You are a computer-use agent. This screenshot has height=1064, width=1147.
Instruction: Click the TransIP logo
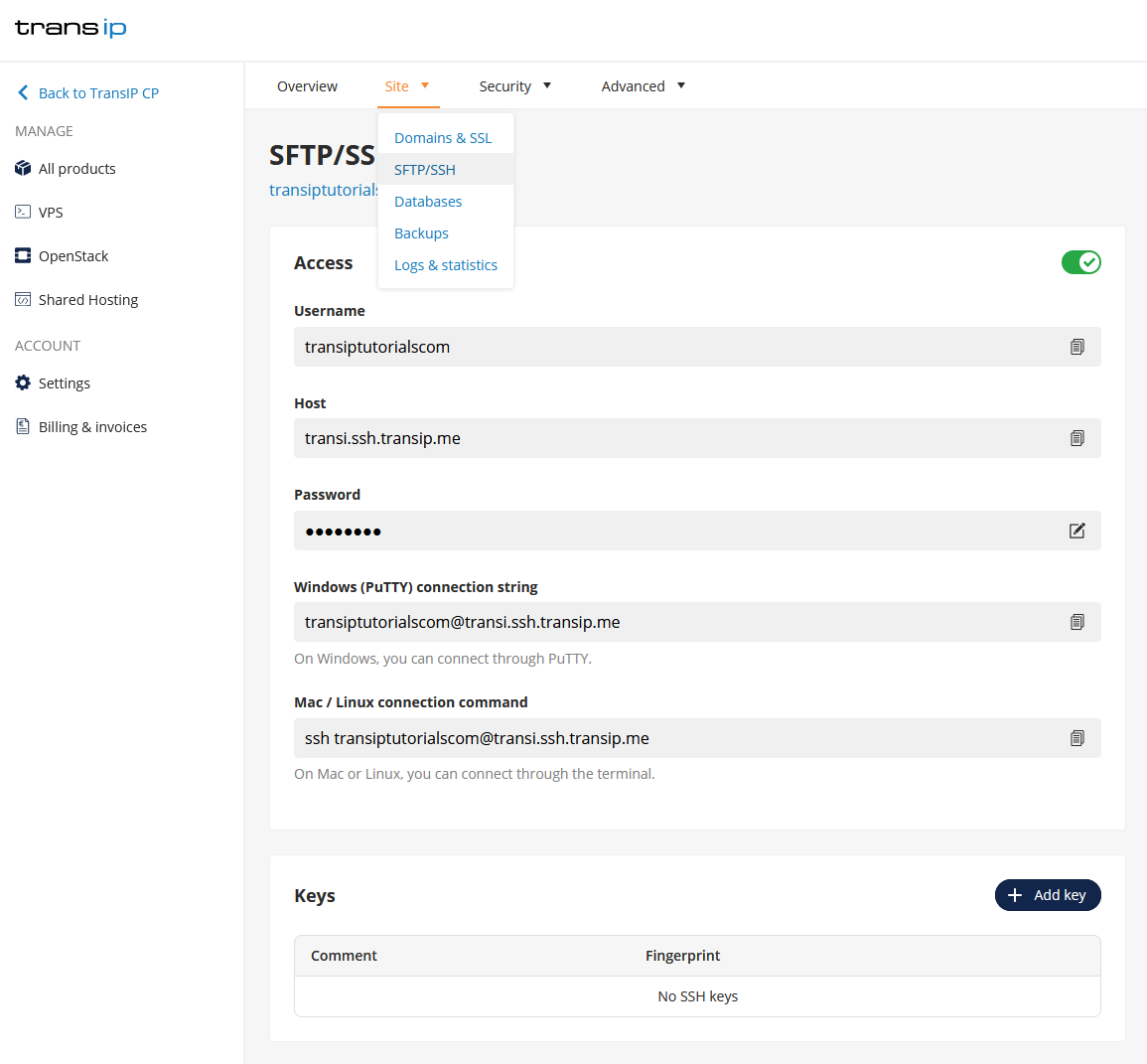tap(71, 28)
